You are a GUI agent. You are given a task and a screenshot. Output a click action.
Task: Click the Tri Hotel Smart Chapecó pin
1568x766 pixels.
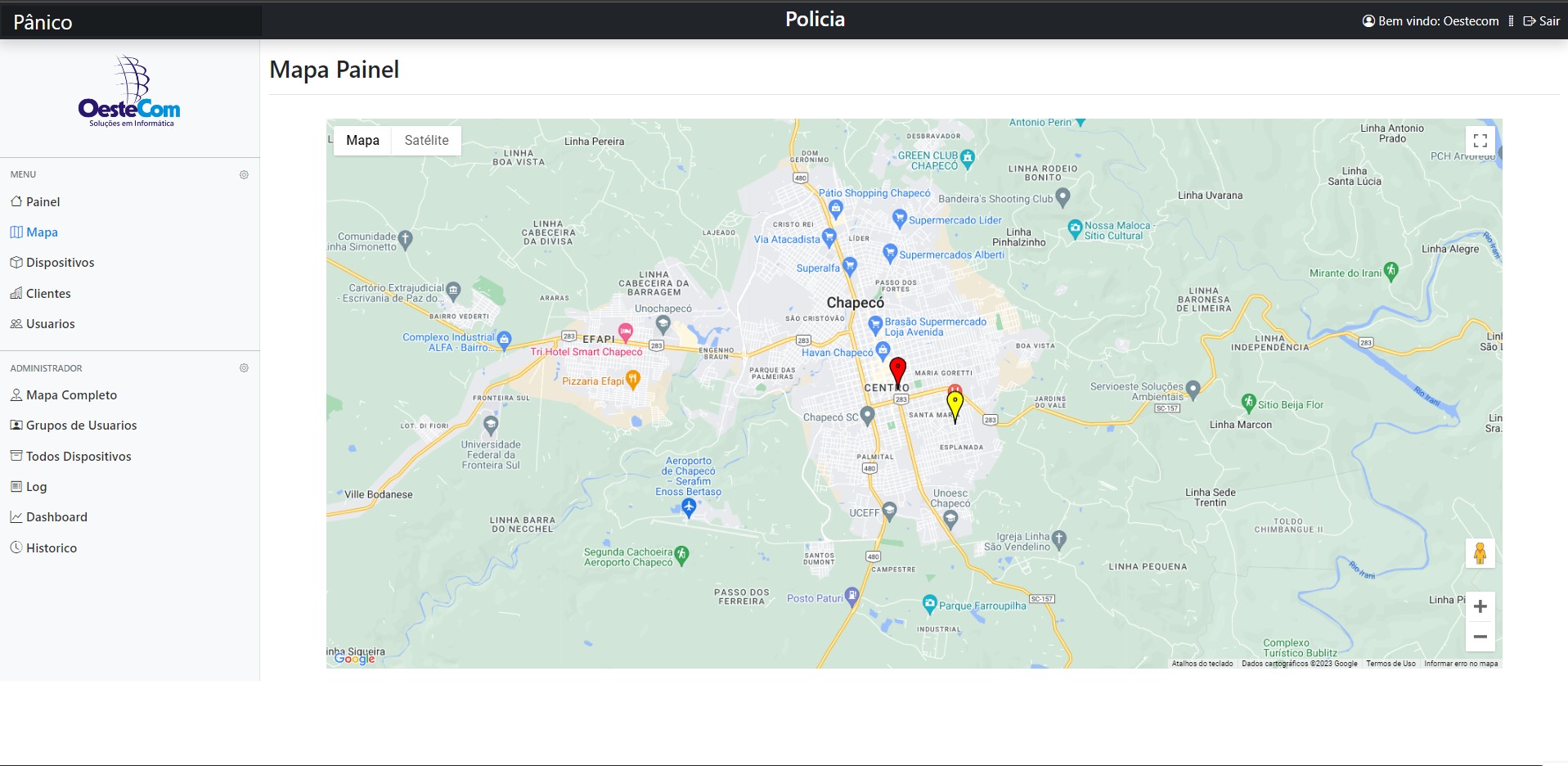tap(626, 332)
